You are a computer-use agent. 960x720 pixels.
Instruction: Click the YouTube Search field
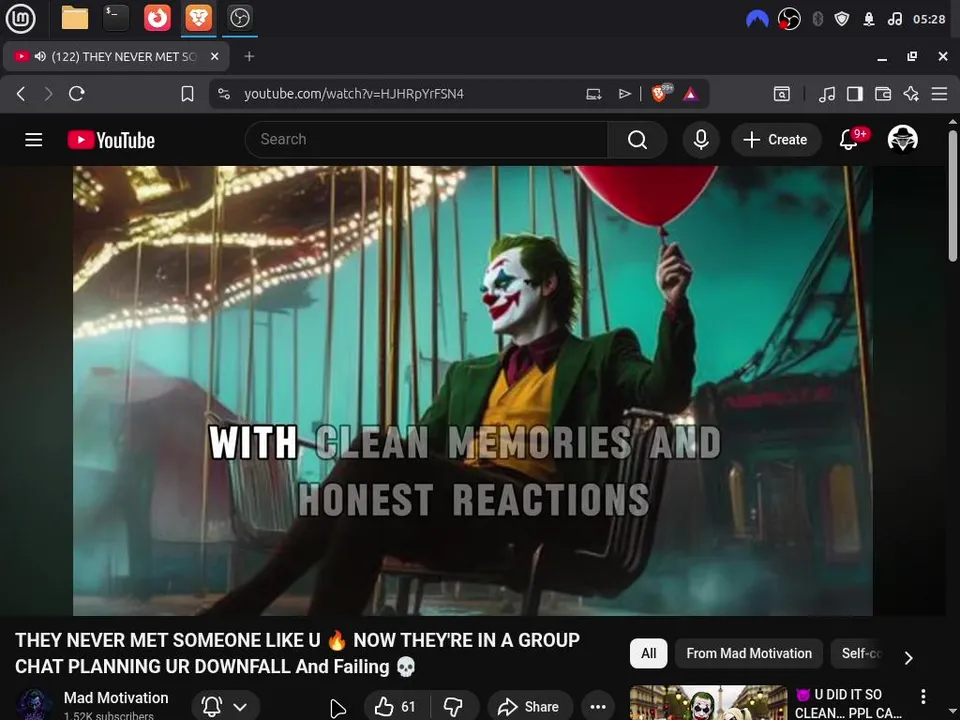coord(427,140)
